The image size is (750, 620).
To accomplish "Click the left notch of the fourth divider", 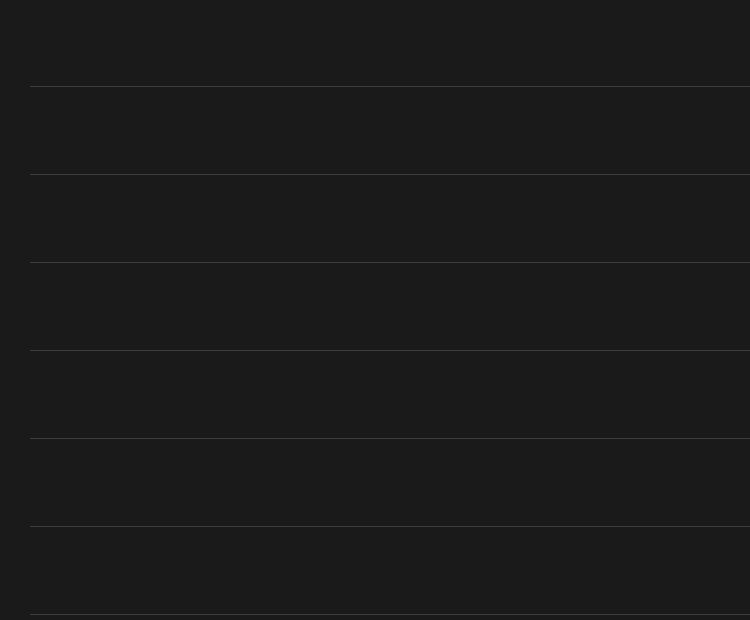I will 28,349.
